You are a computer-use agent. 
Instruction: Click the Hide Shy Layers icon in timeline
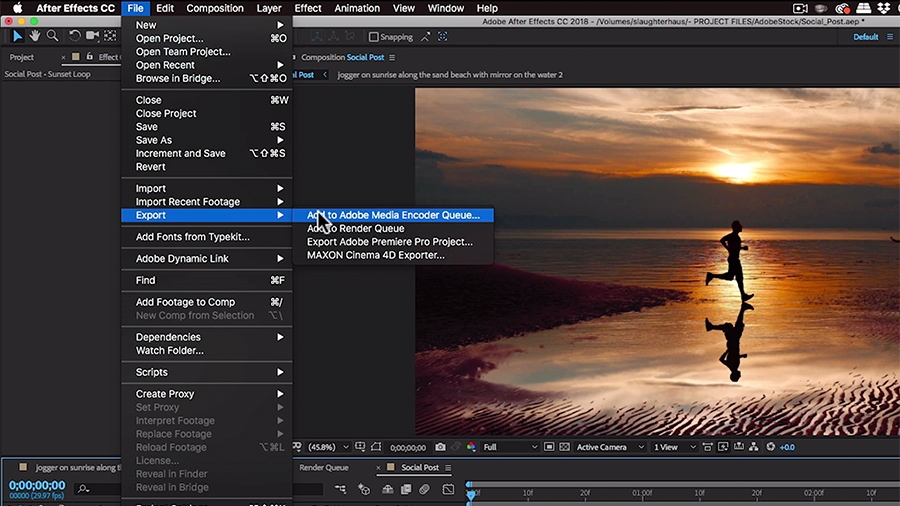[388, 489]
